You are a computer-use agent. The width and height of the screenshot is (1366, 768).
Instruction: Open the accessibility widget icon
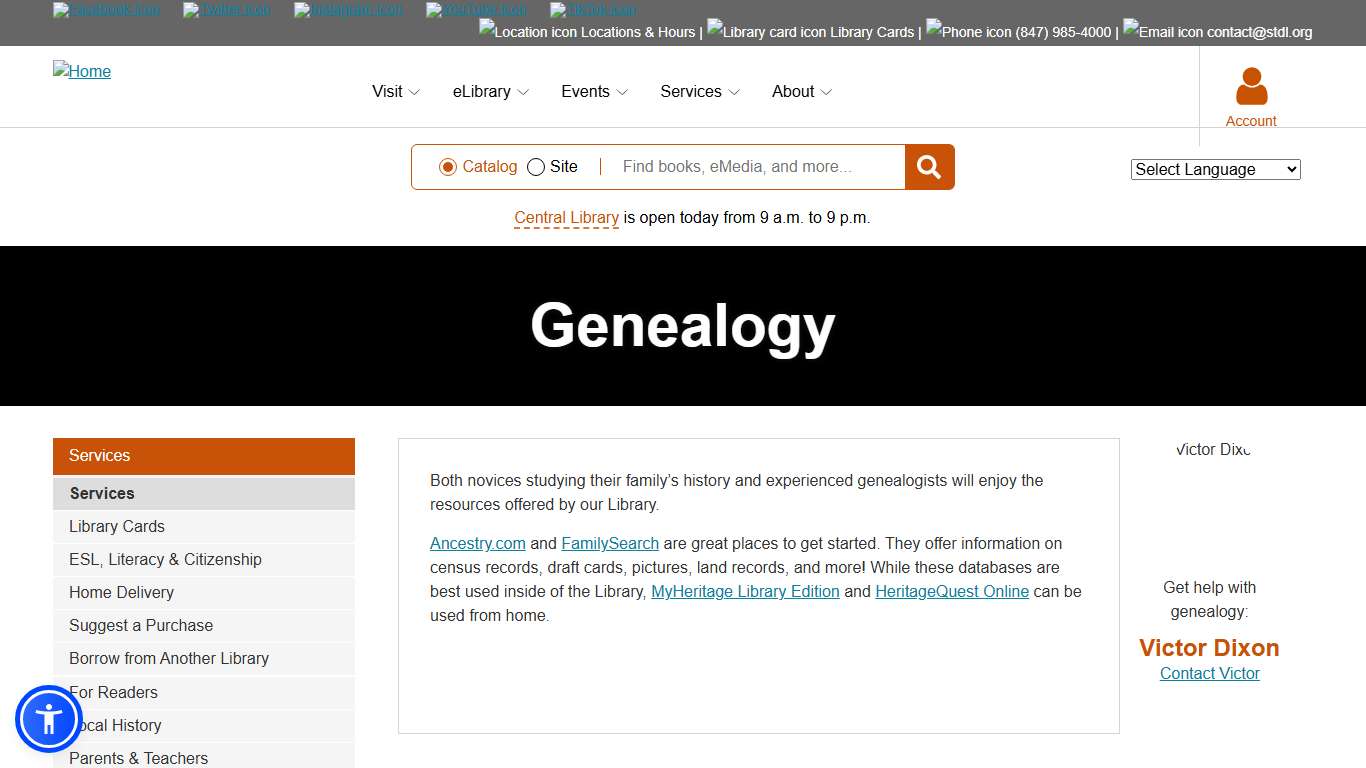click(x=48, y=718)
